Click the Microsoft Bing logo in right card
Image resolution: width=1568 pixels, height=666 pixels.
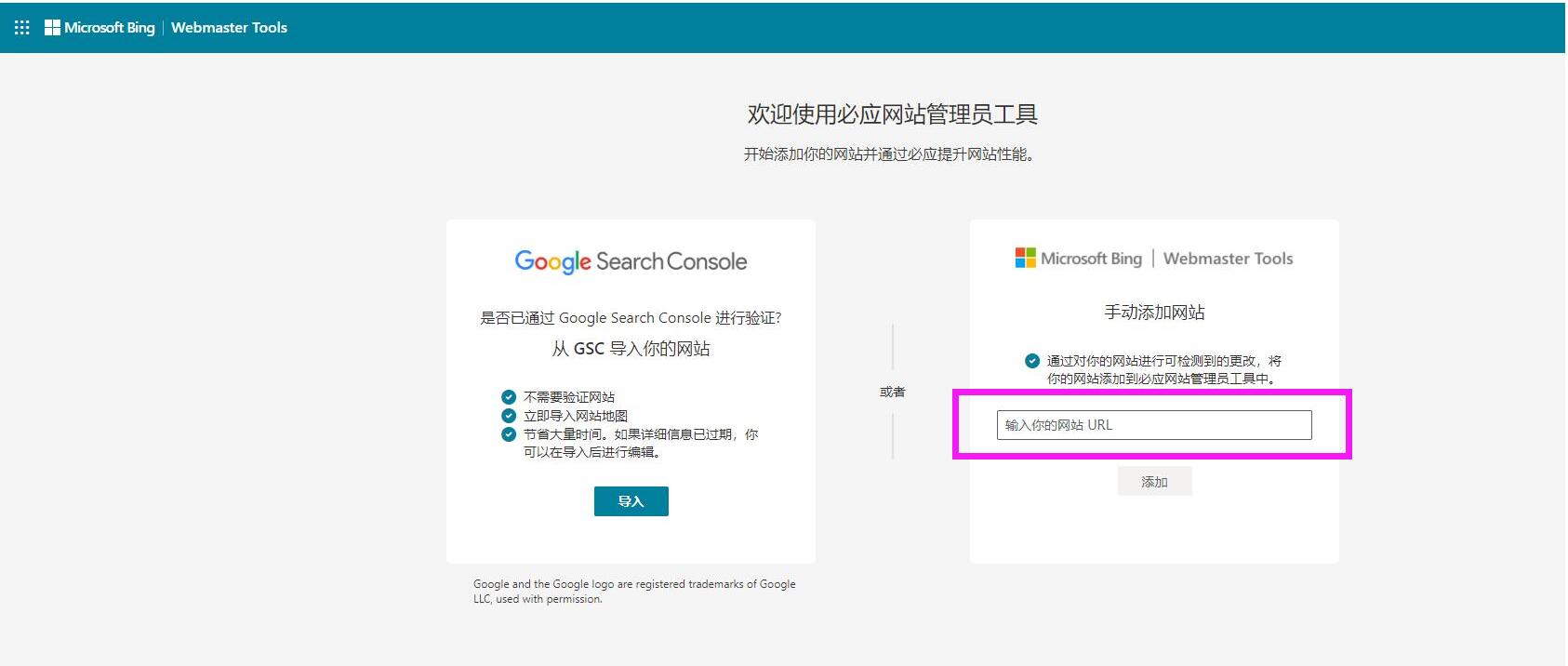pos(1079,259)
